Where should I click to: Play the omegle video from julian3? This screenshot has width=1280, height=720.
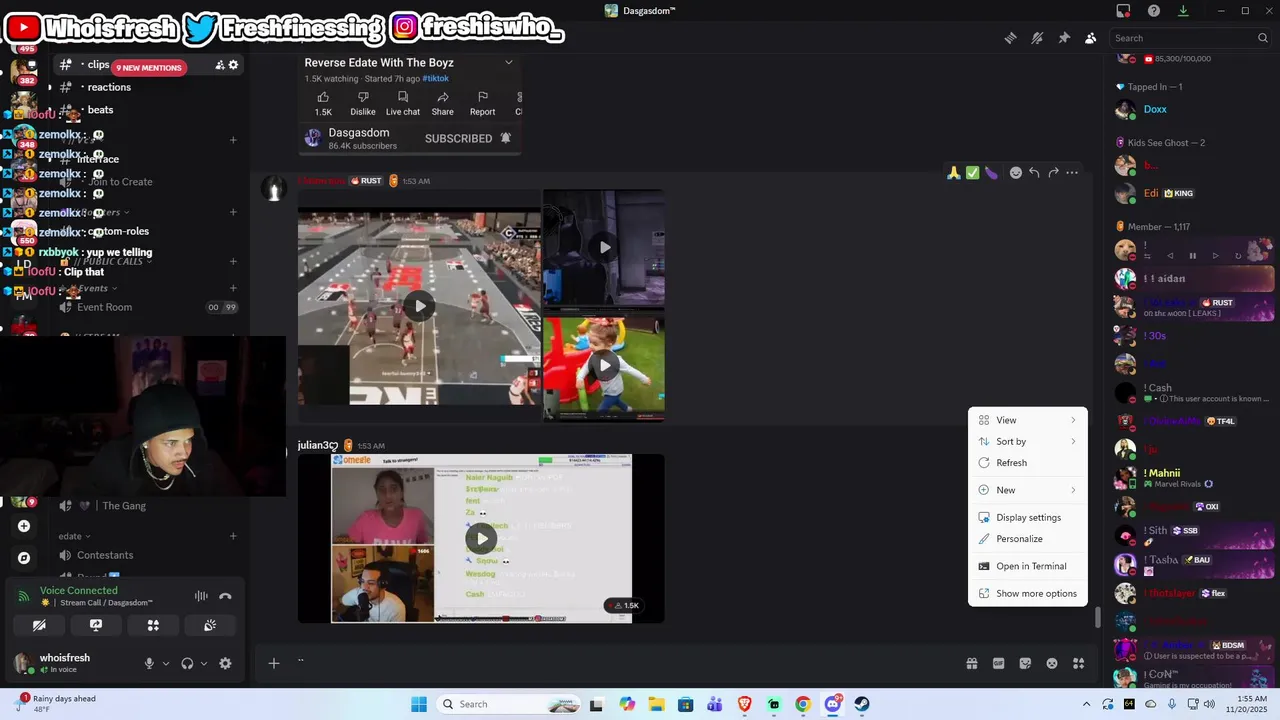[481, 538]
